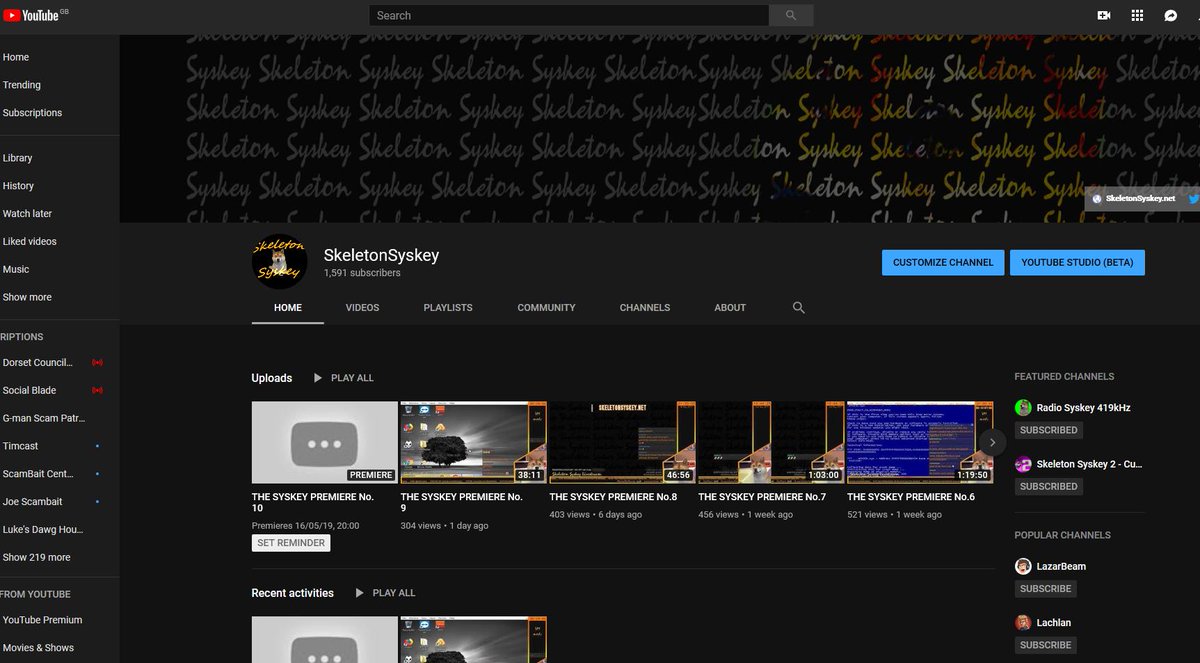Click the Customize Channel button
Viewport: 1200px width, 663px height.
click(943, 262)
